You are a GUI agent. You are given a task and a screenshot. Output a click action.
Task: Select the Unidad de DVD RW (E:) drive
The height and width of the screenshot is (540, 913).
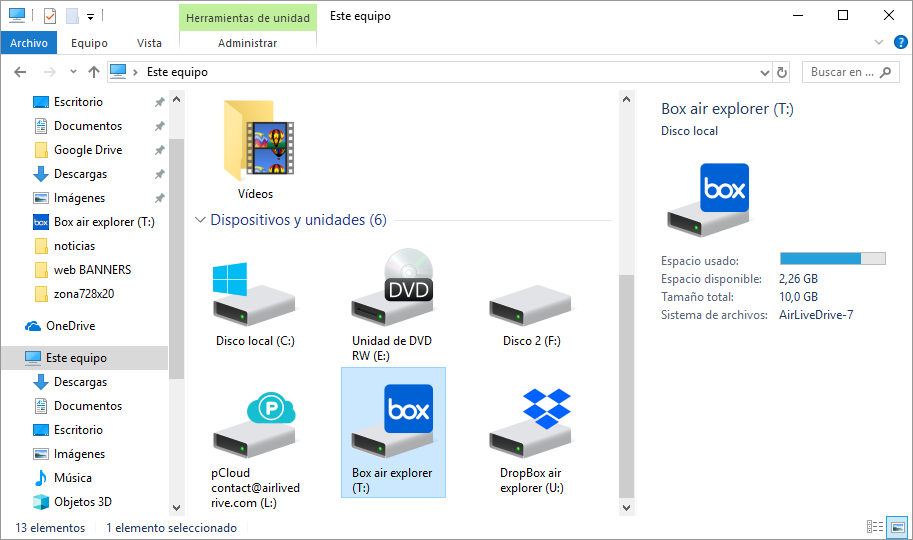pos(392,305)
